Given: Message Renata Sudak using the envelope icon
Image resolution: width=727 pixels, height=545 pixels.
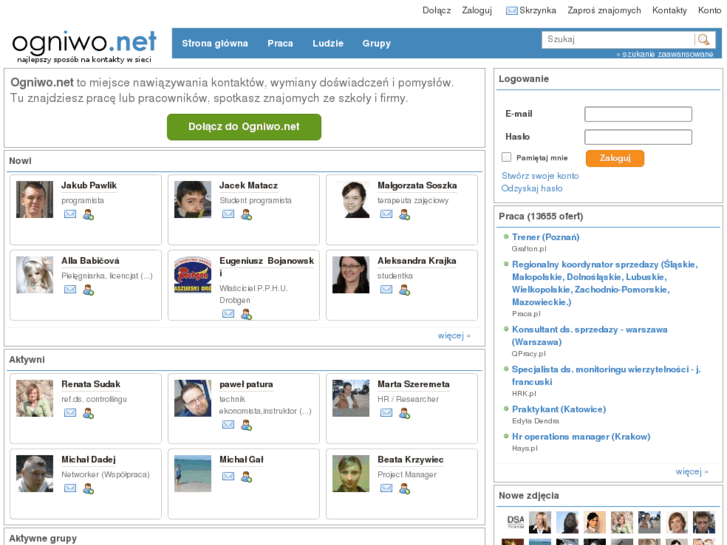Looking at the screenshot, I should tap(70, 413).
